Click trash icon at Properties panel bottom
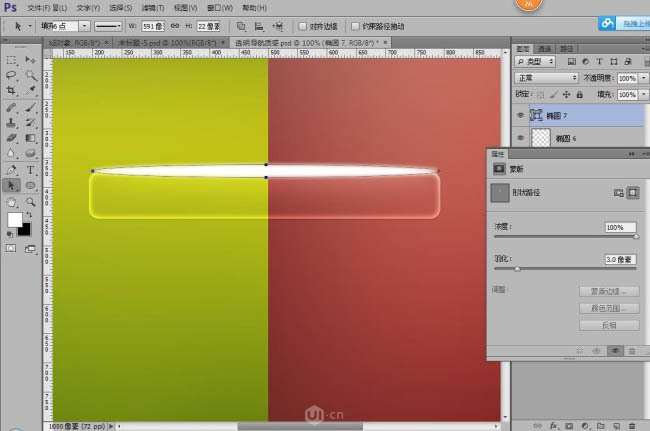Viewport: 650px width, 431px height. coord(632,351)
